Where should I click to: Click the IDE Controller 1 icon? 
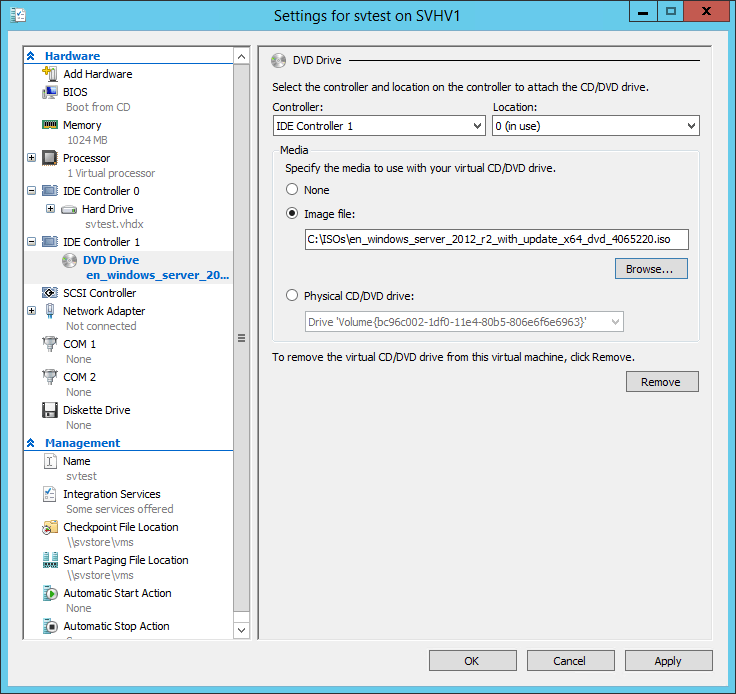[x=49, y=242]
